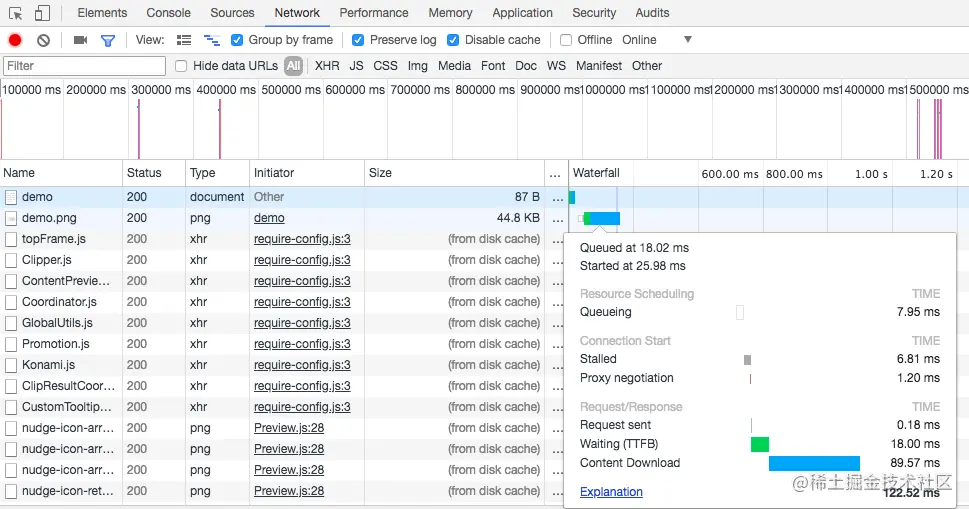Viewport: 969px width, 509px height.
Task: Sort by the Initiator column header
Action: pyautogui.click(x=307, y=173)
